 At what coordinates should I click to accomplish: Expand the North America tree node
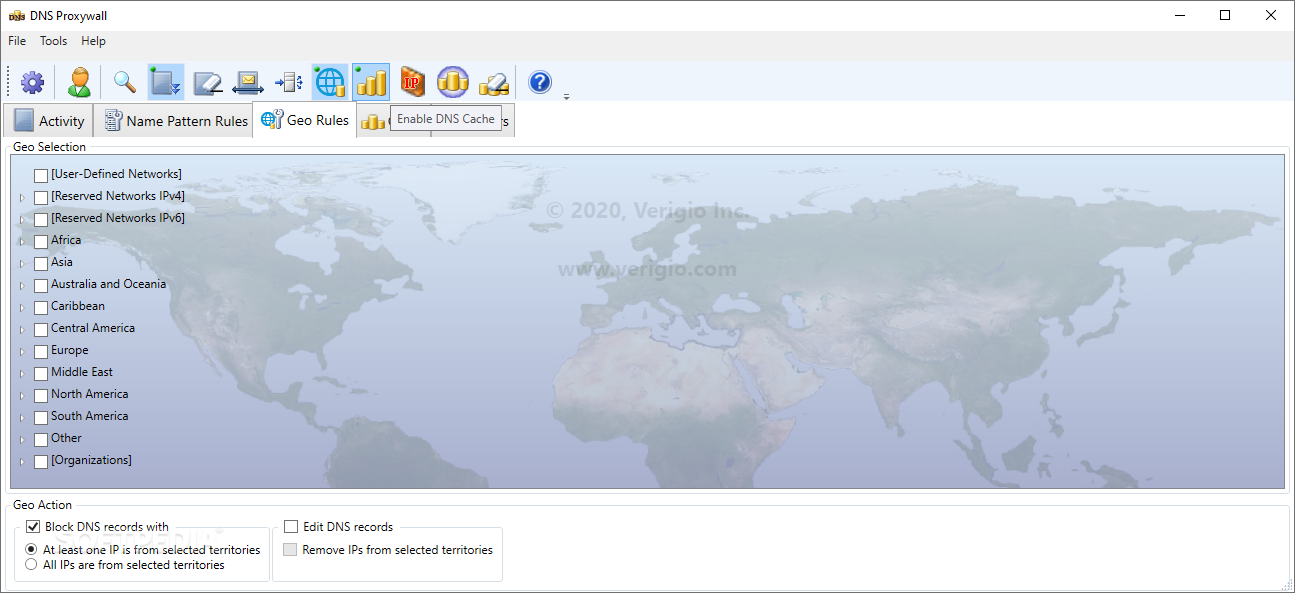[x=22, y=395]
